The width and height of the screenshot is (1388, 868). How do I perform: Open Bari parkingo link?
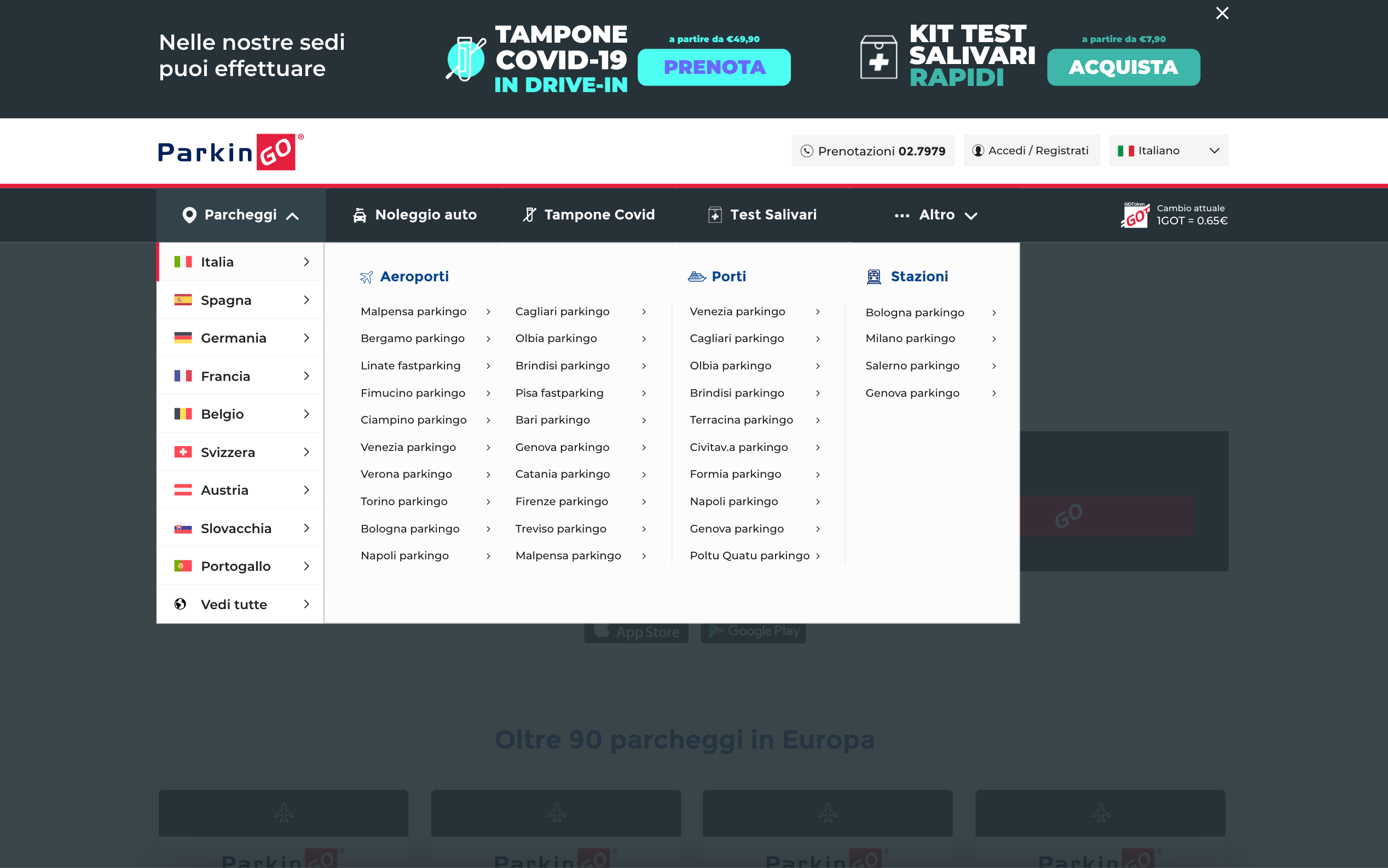click(581, 420)
